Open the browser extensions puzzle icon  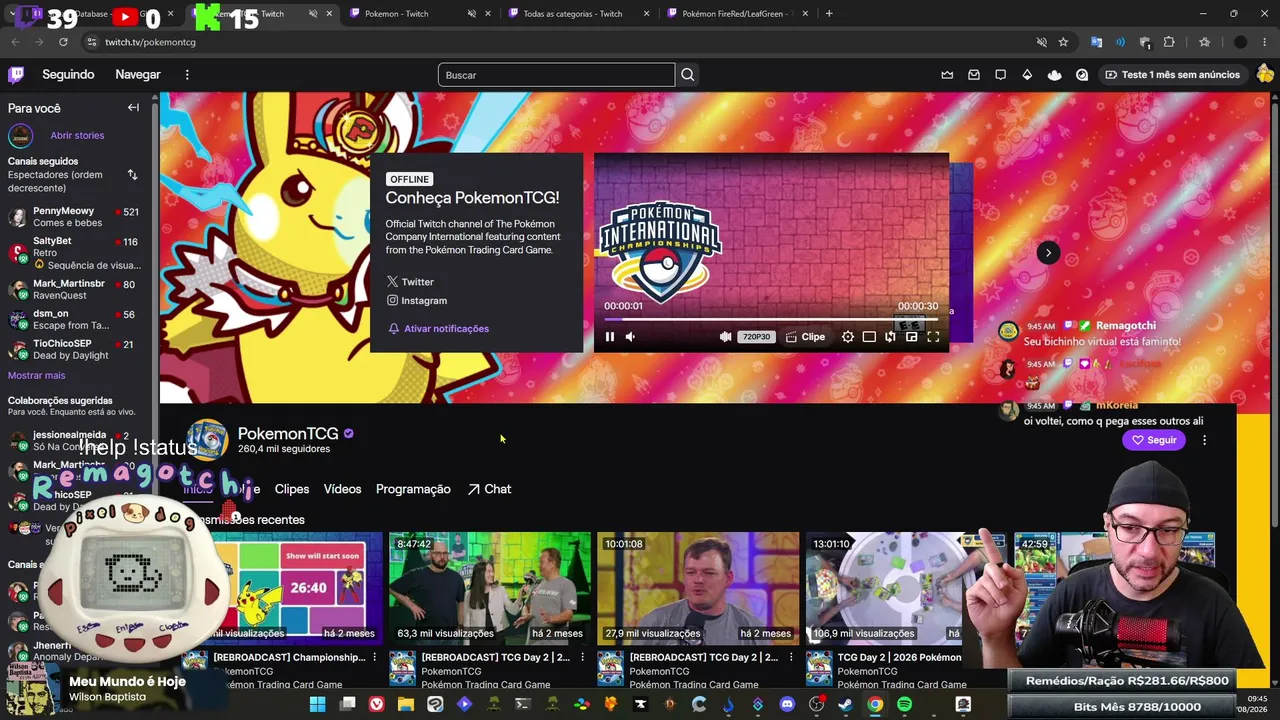1169,42
